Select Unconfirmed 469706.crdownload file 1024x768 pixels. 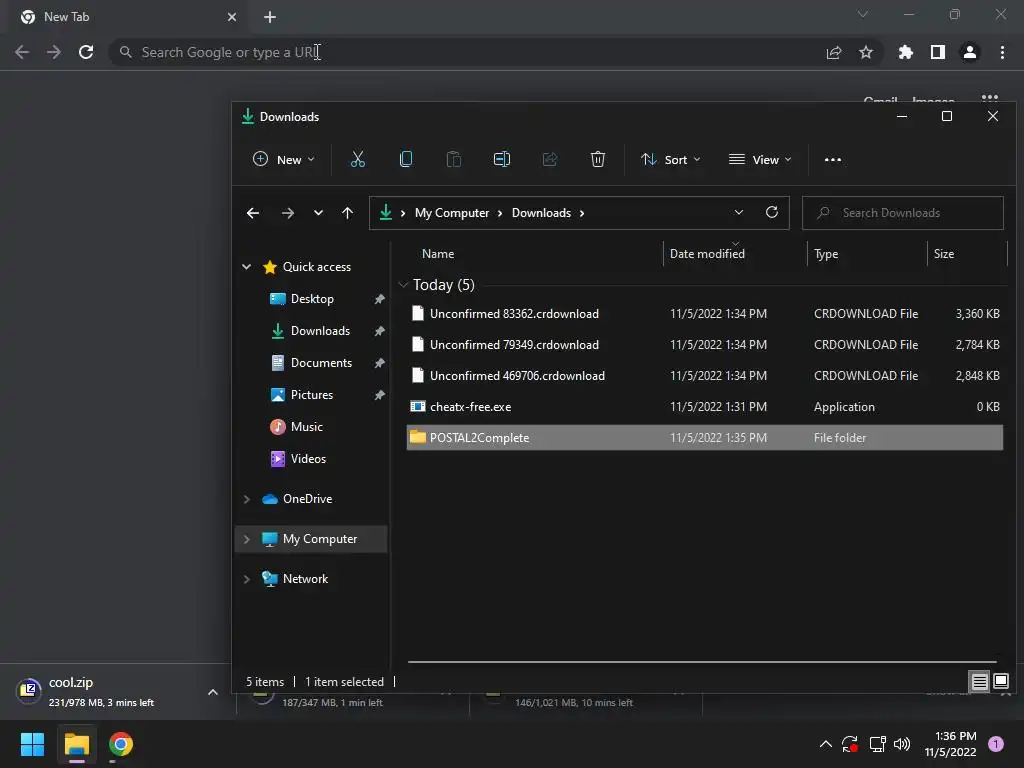705,376
